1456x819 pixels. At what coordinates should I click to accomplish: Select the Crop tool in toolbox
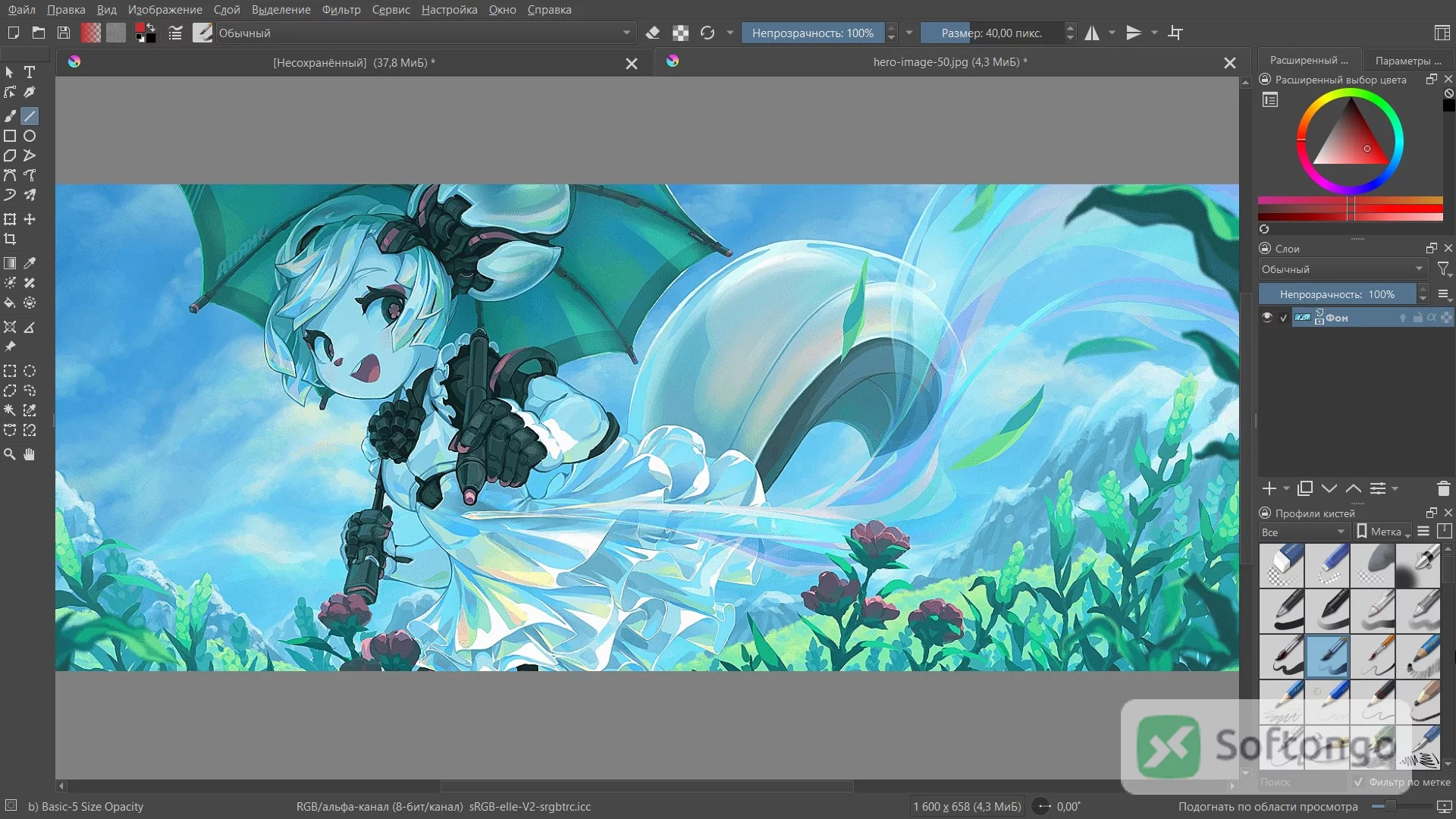10,239
